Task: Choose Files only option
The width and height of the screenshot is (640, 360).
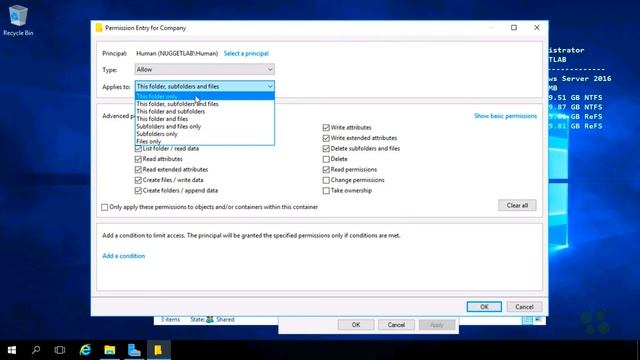Action: click(x=204, y=141)
